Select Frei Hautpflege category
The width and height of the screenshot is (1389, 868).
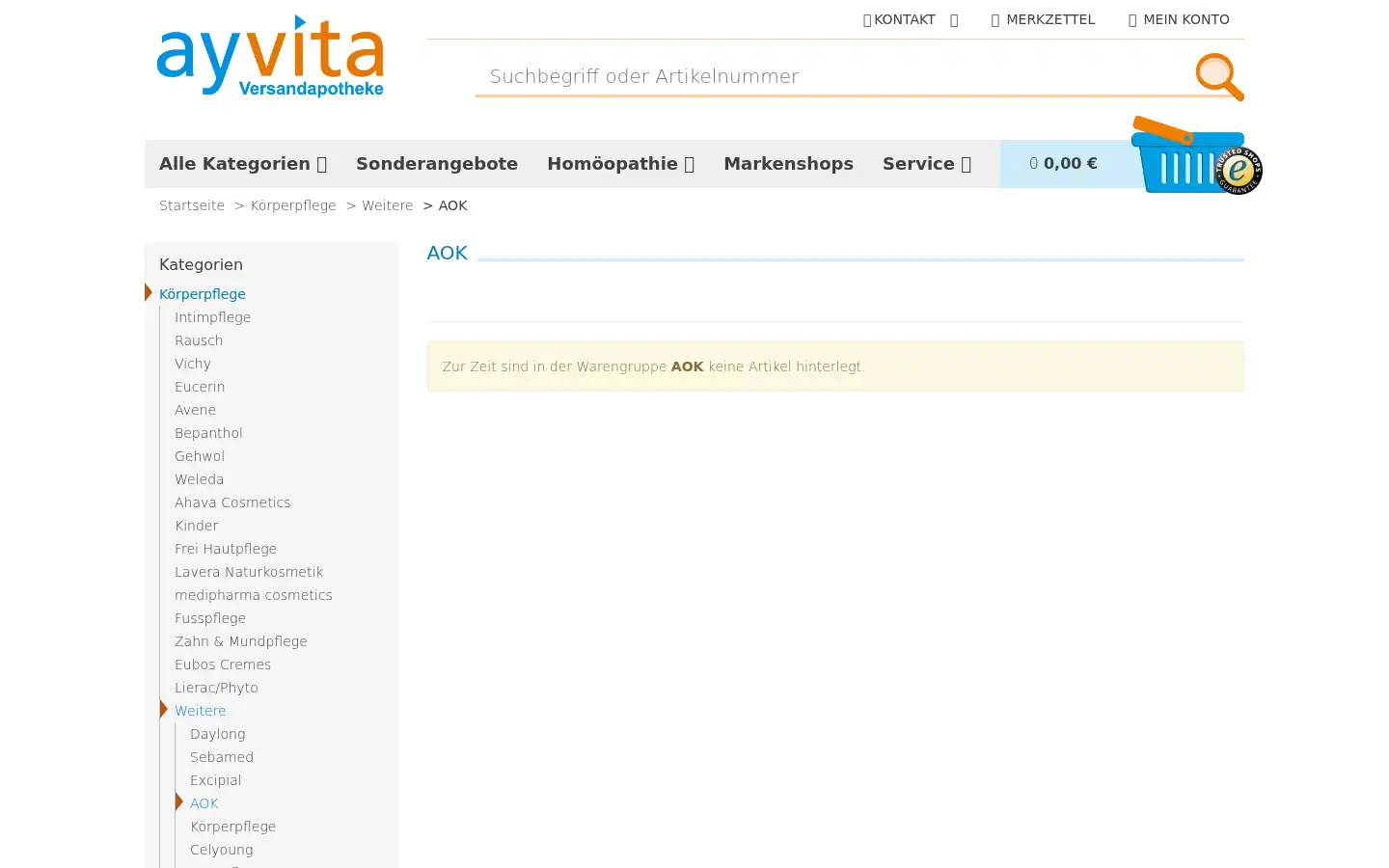(226, 549)
